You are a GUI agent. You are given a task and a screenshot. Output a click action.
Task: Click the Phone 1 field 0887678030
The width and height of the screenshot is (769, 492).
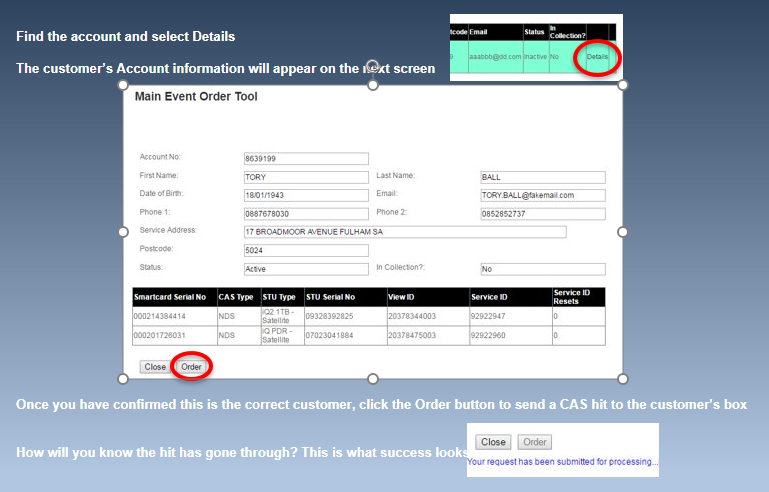[x=306, y=214]
